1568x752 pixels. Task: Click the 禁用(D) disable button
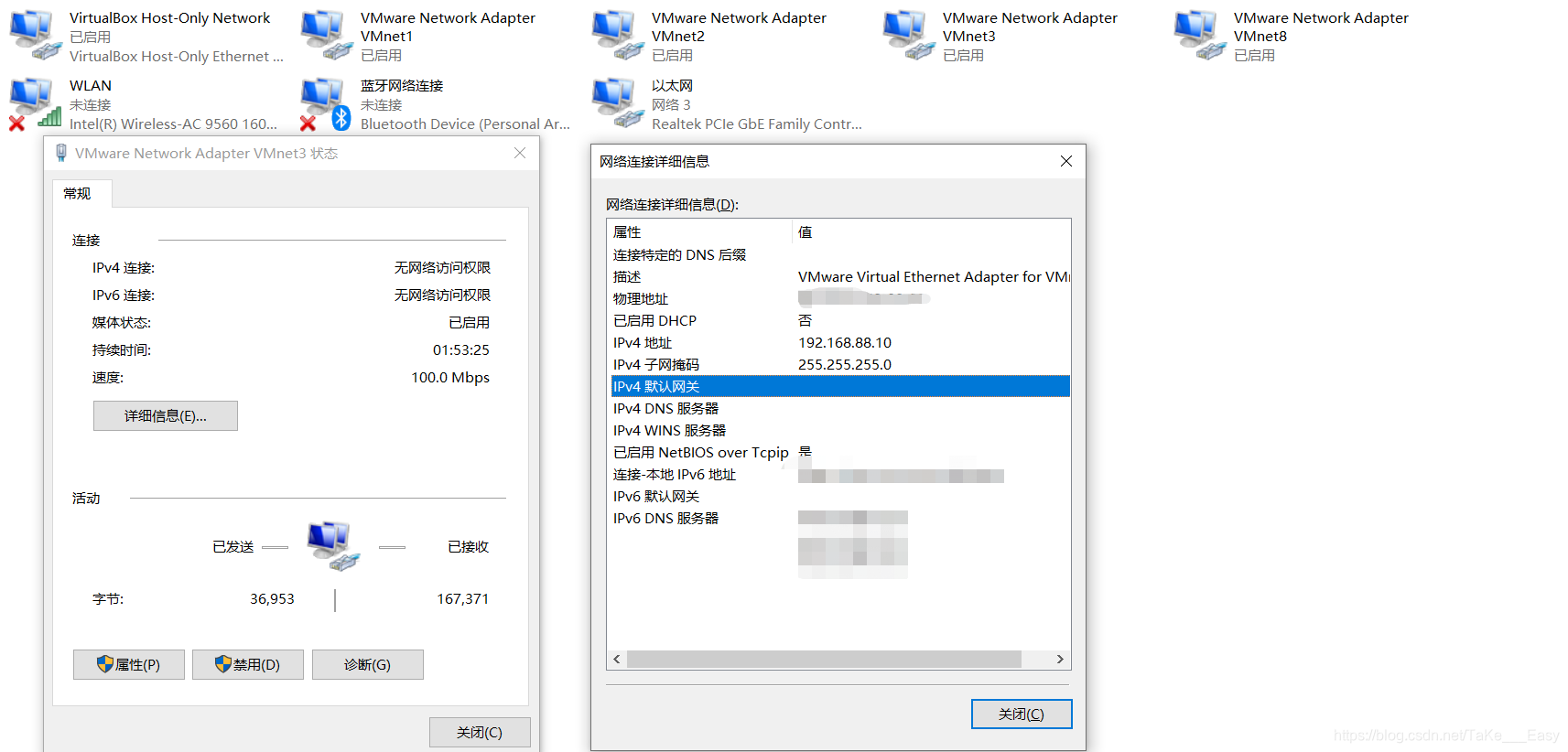pyautogui.click(x=248, y=664)
